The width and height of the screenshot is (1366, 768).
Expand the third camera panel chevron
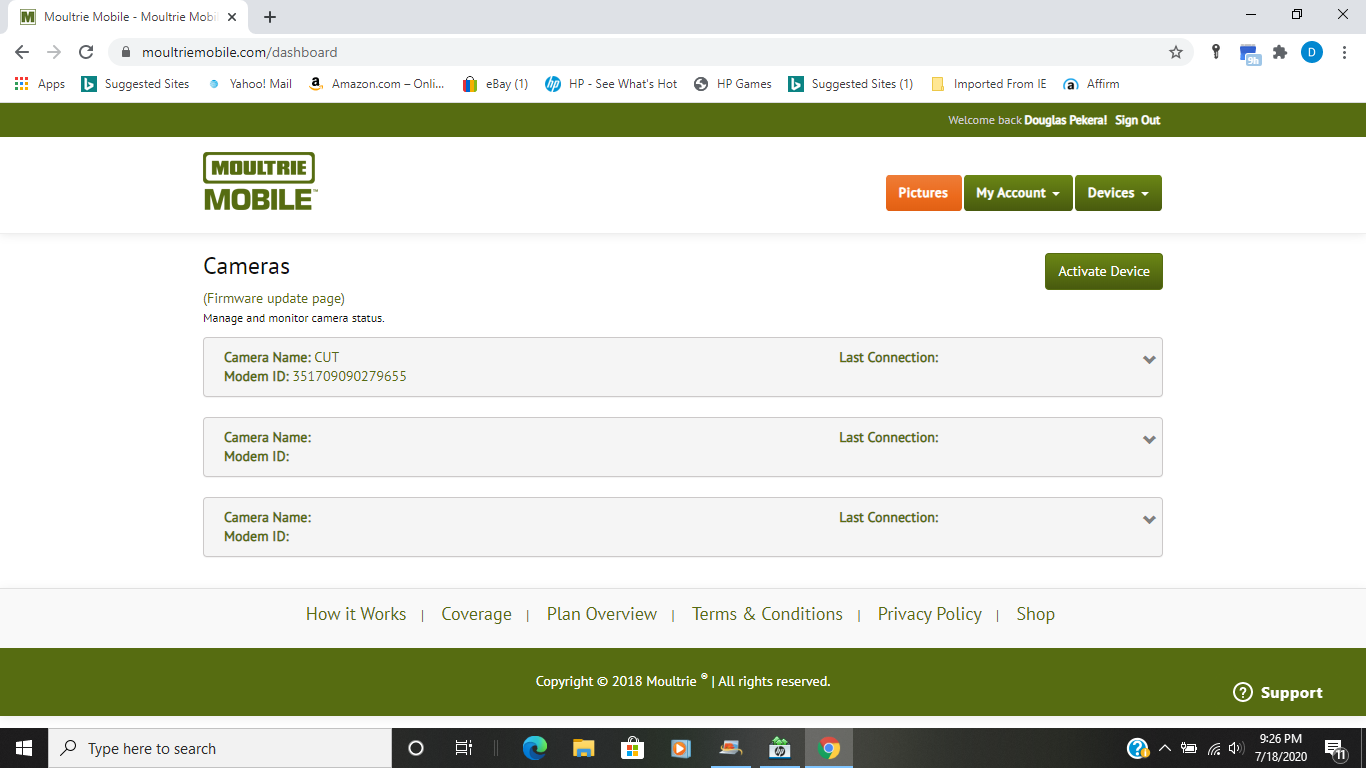[x=1149, y=520]
